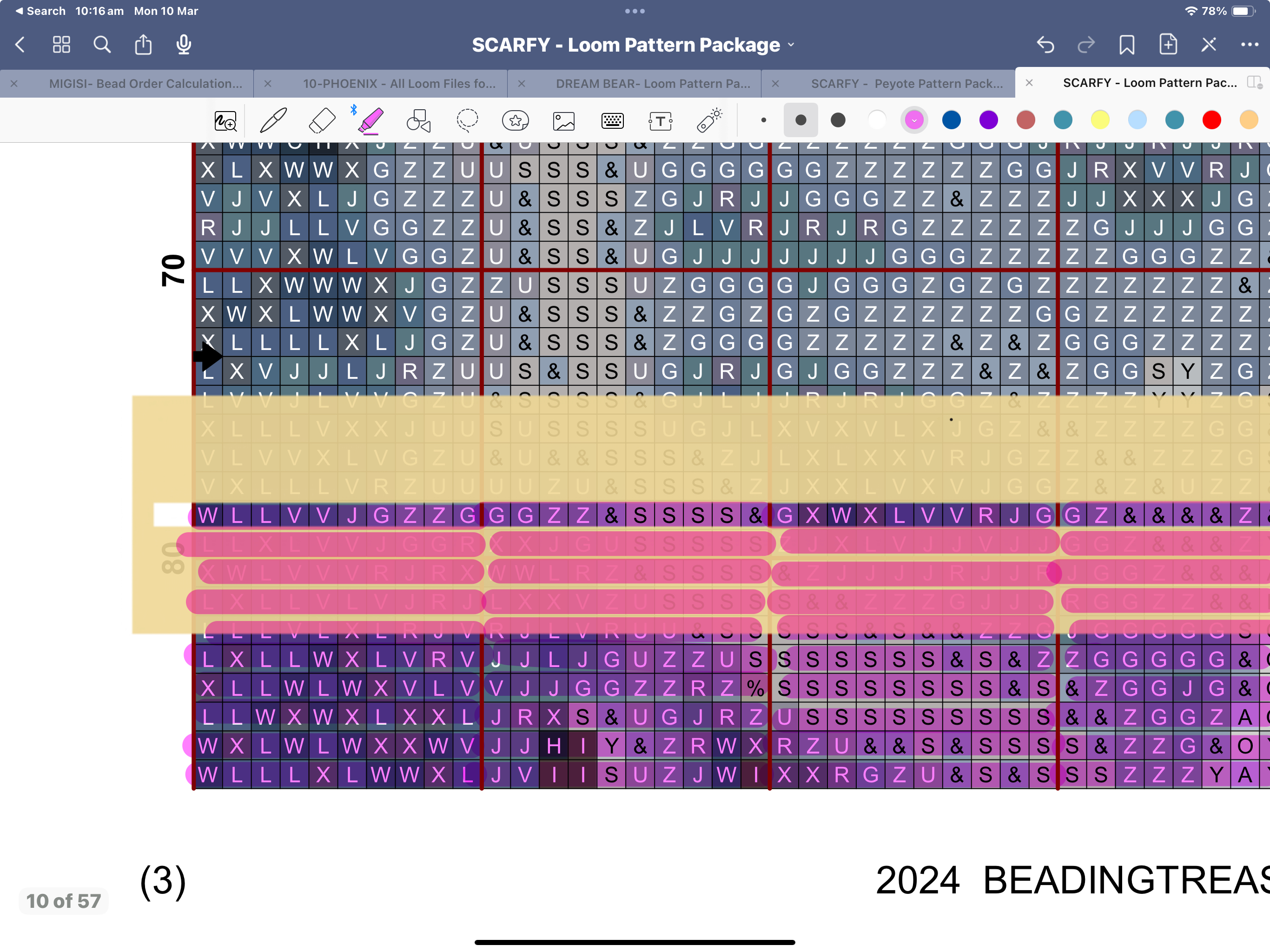Select the Highlighter tool

click(371, 120)
